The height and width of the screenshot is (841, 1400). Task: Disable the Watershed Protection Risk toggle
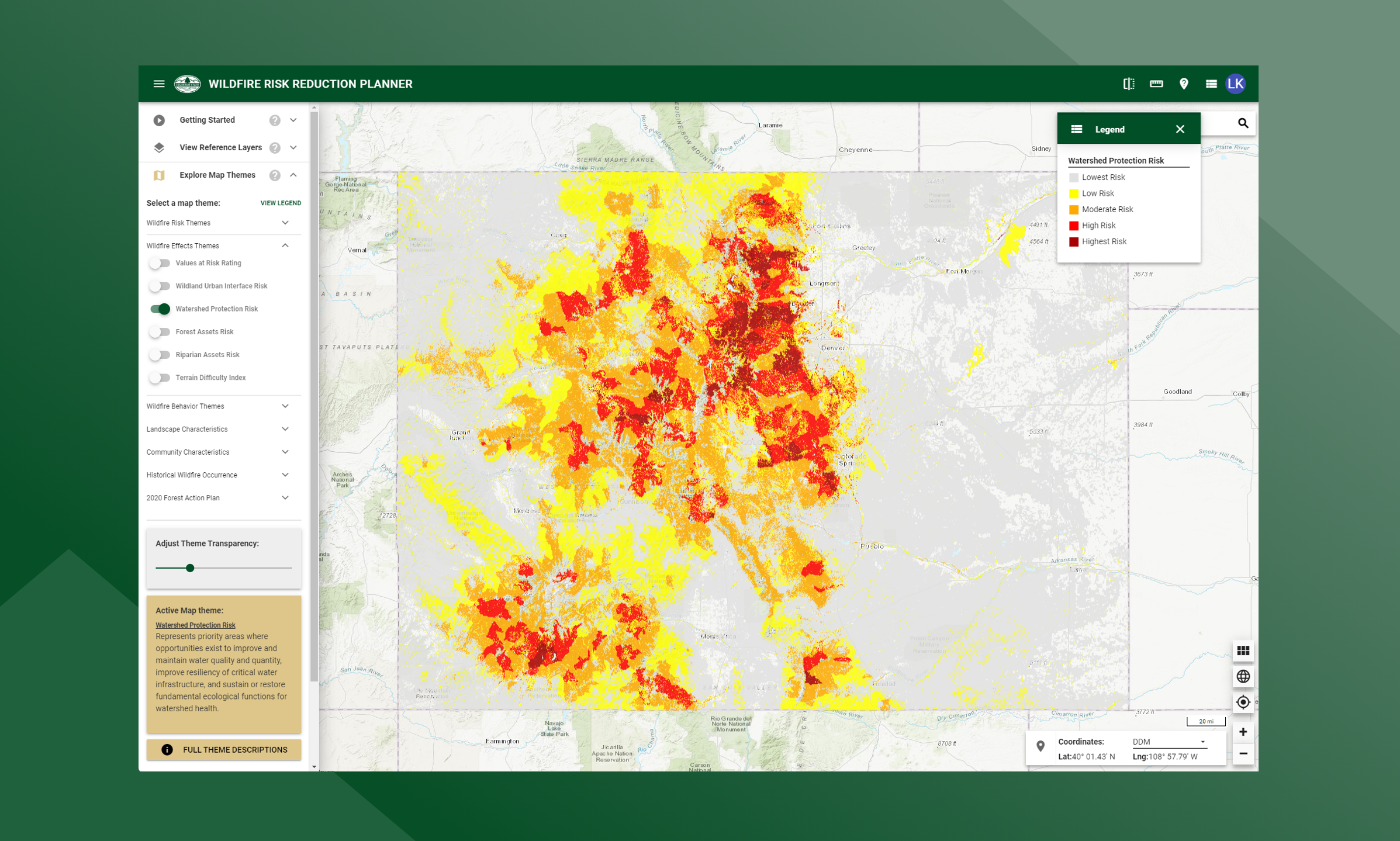(159, 309)
